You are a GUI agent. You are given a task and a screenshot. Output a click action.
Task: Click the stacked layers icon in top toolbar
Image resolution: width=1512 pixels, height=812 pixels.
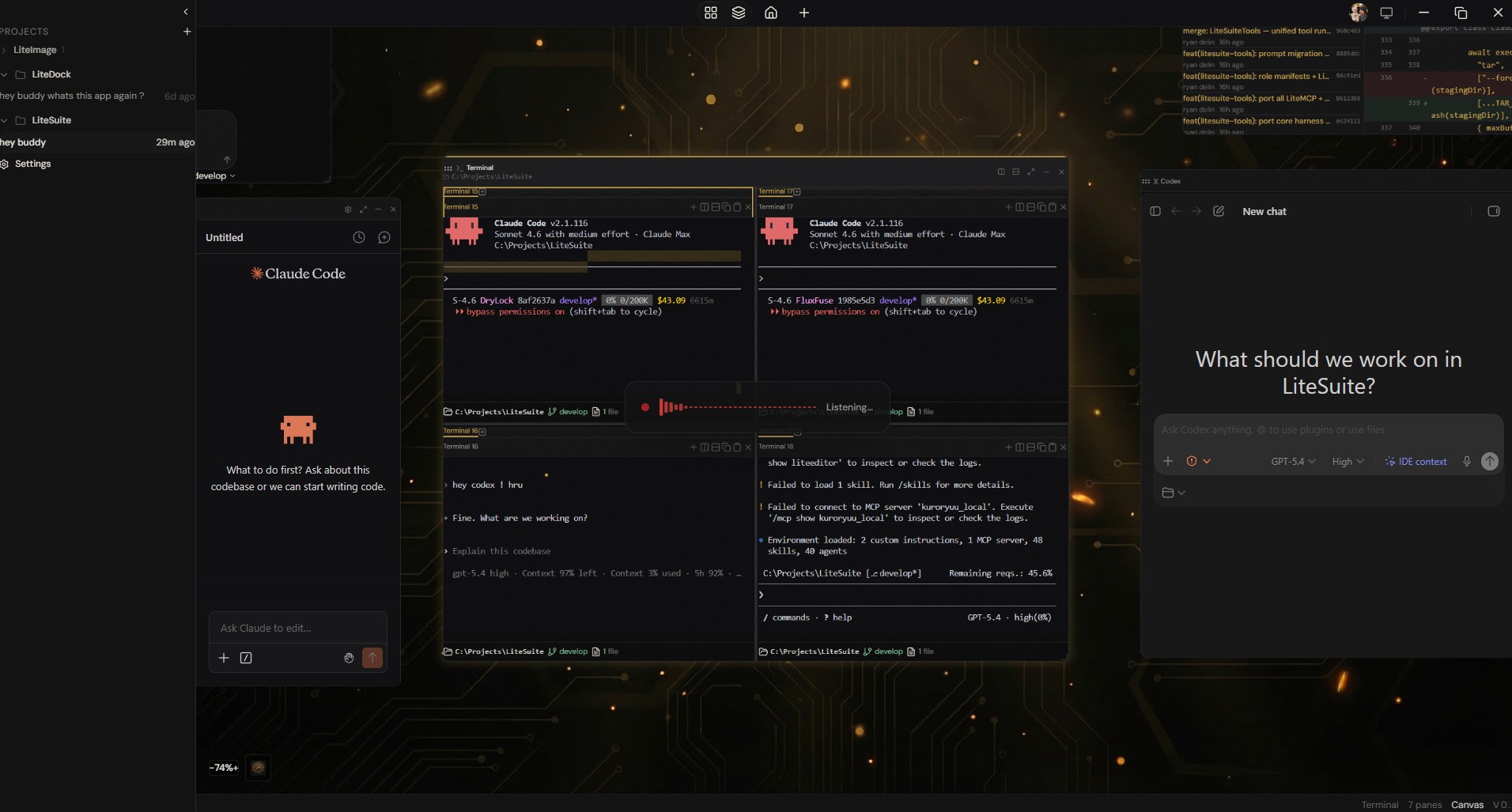tap(739, 13)
